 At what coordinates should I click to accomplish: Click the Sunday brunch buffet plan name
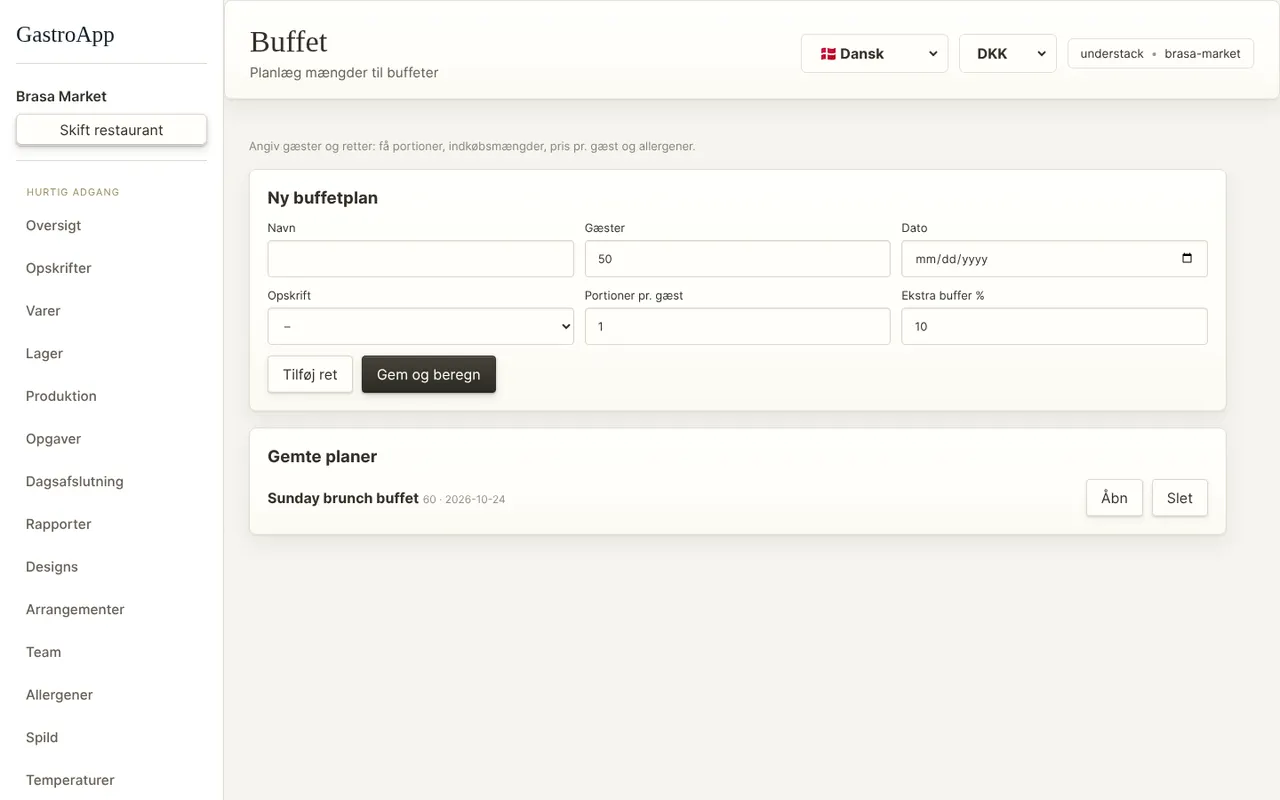tap(343, 498)
